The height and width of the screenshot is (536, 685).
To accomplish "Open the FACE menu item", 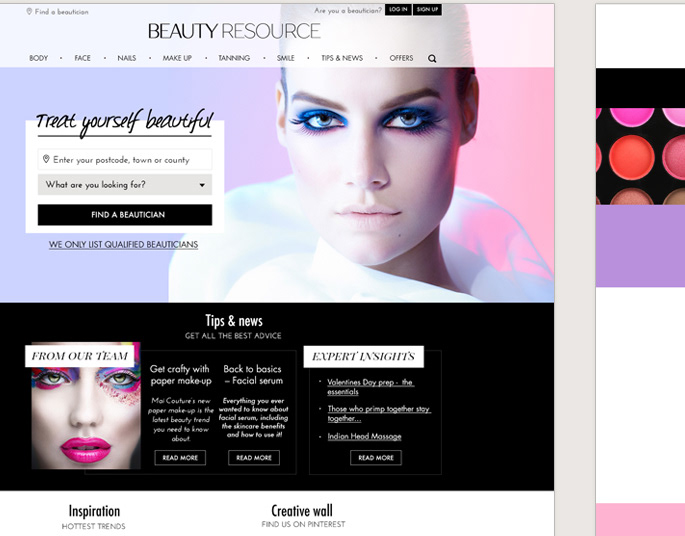I will click(83, 58).
